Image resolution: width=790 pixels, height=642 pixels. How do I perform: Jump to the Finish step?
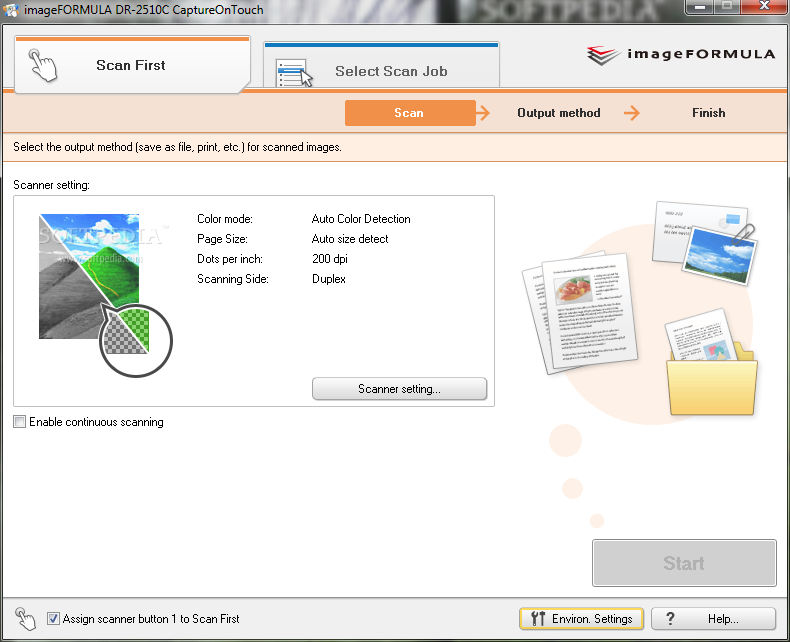[x=708, y=113]
